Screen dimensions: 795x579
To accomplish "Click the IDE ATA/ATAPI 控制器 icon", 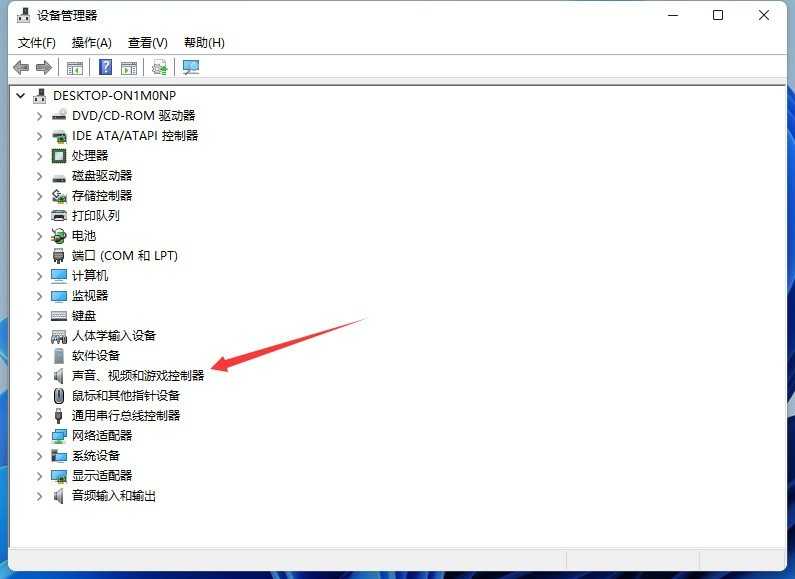I will click(x=59, y=136).
